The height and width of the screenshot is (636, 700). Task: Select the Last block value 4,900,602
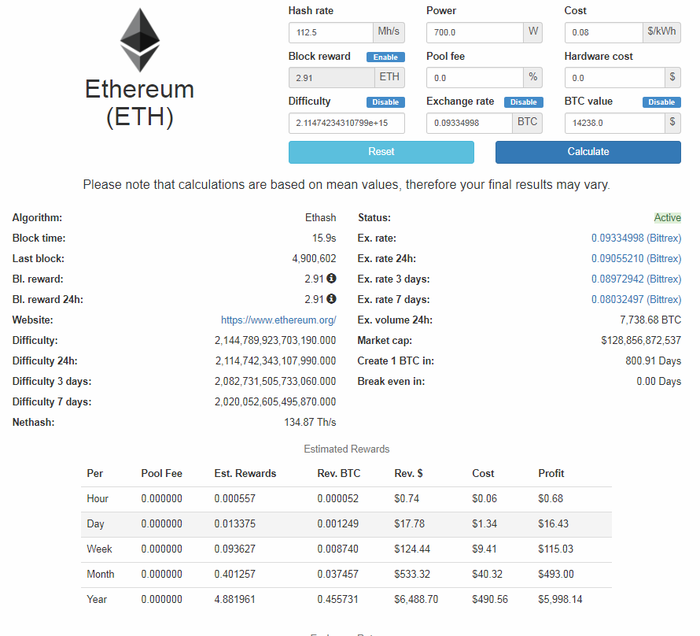(314, 259)
